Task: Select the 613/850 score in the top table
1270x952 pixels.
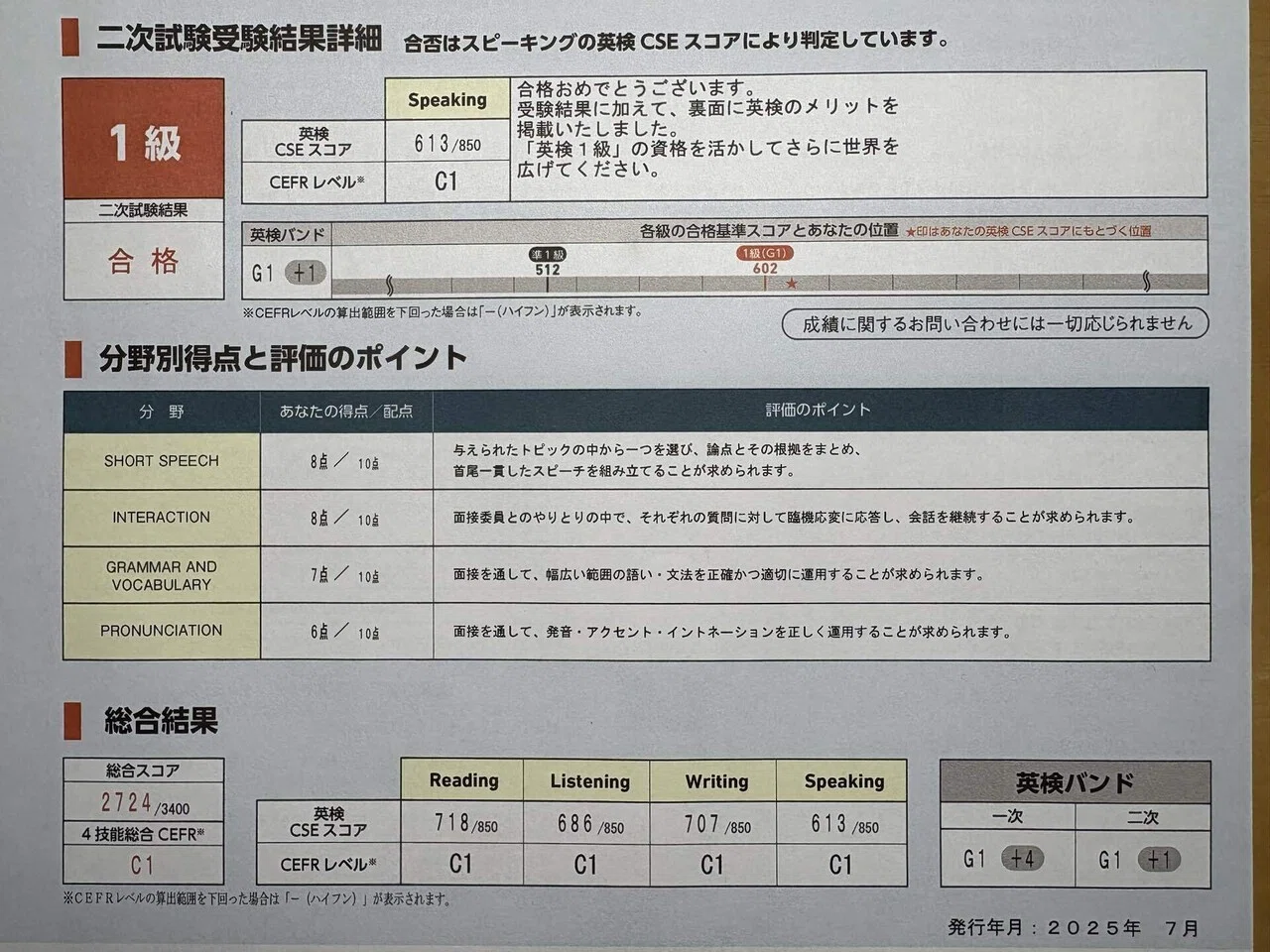Action: point(446,144)
